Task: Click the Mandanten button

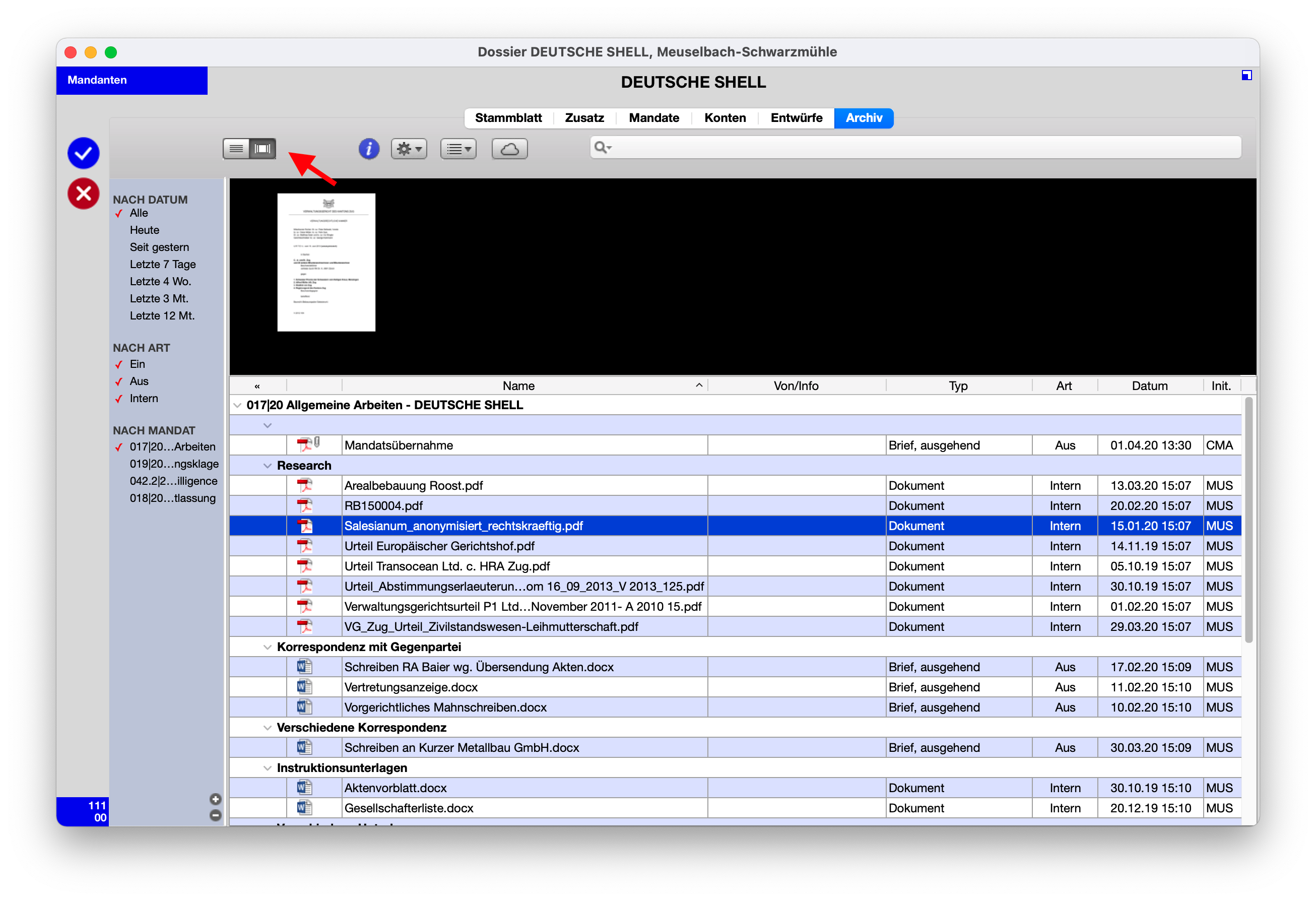Action: (132, 80)
